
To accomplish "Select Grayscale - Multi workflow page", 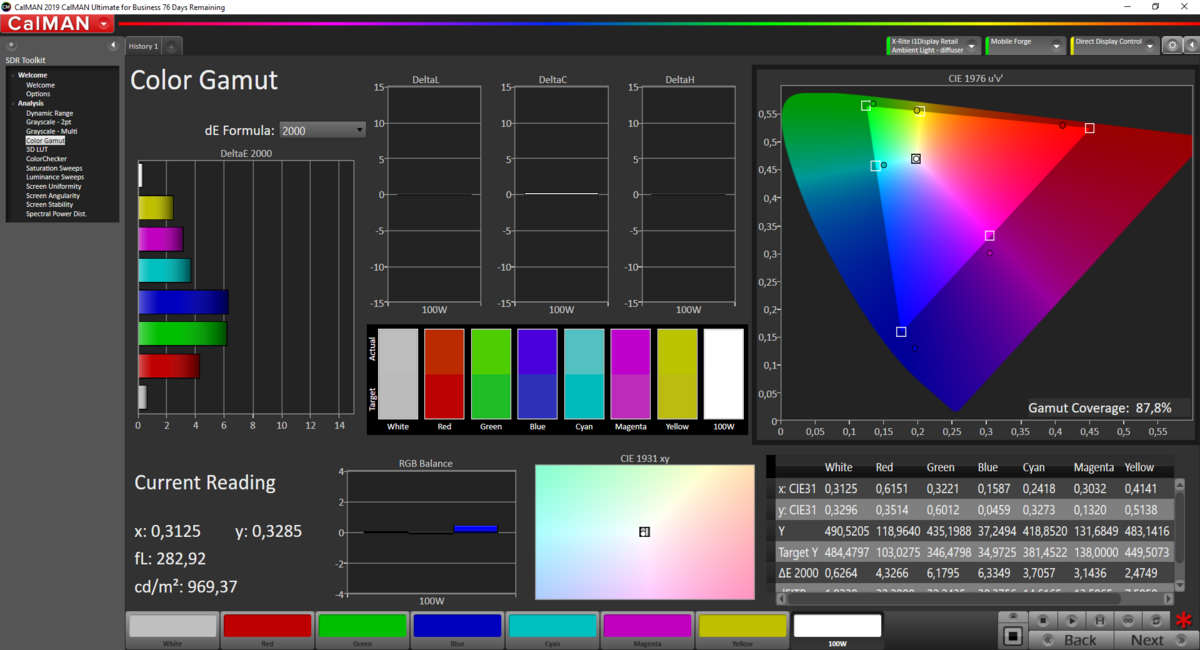I will 52,131.
